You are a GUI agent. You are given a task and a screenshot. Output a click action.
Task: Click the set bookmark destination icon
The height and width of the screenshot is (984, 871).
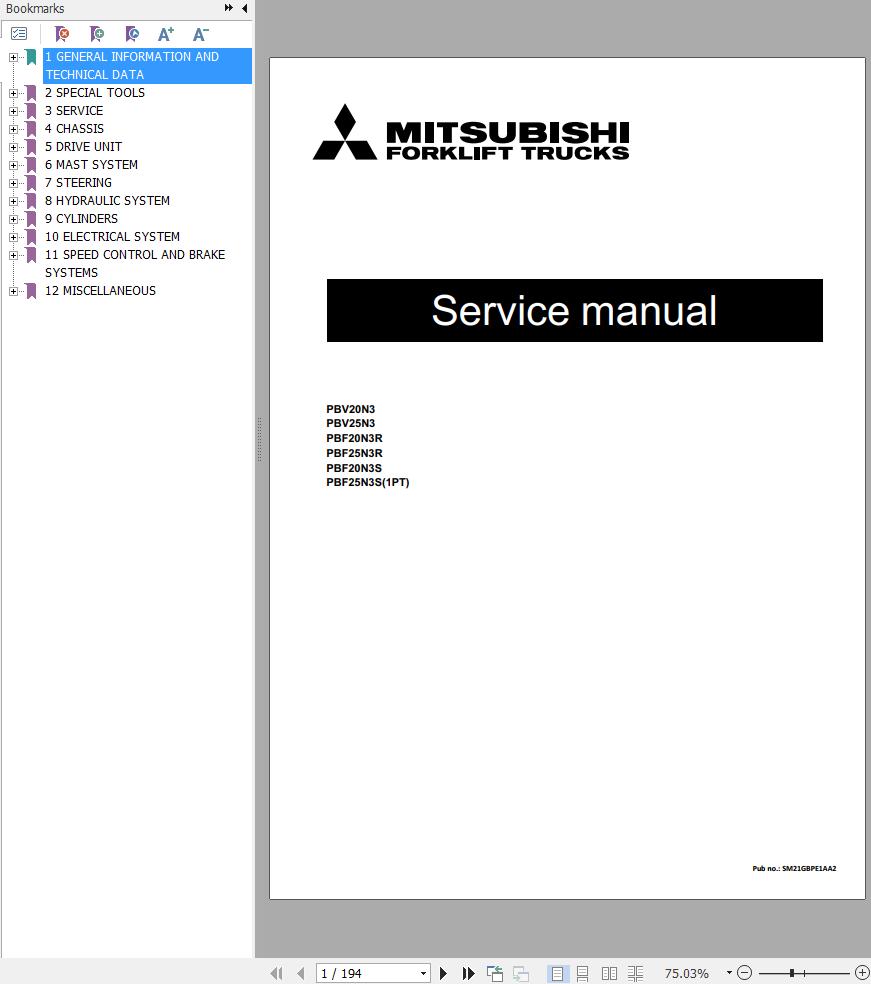click(x=132, y=34)
